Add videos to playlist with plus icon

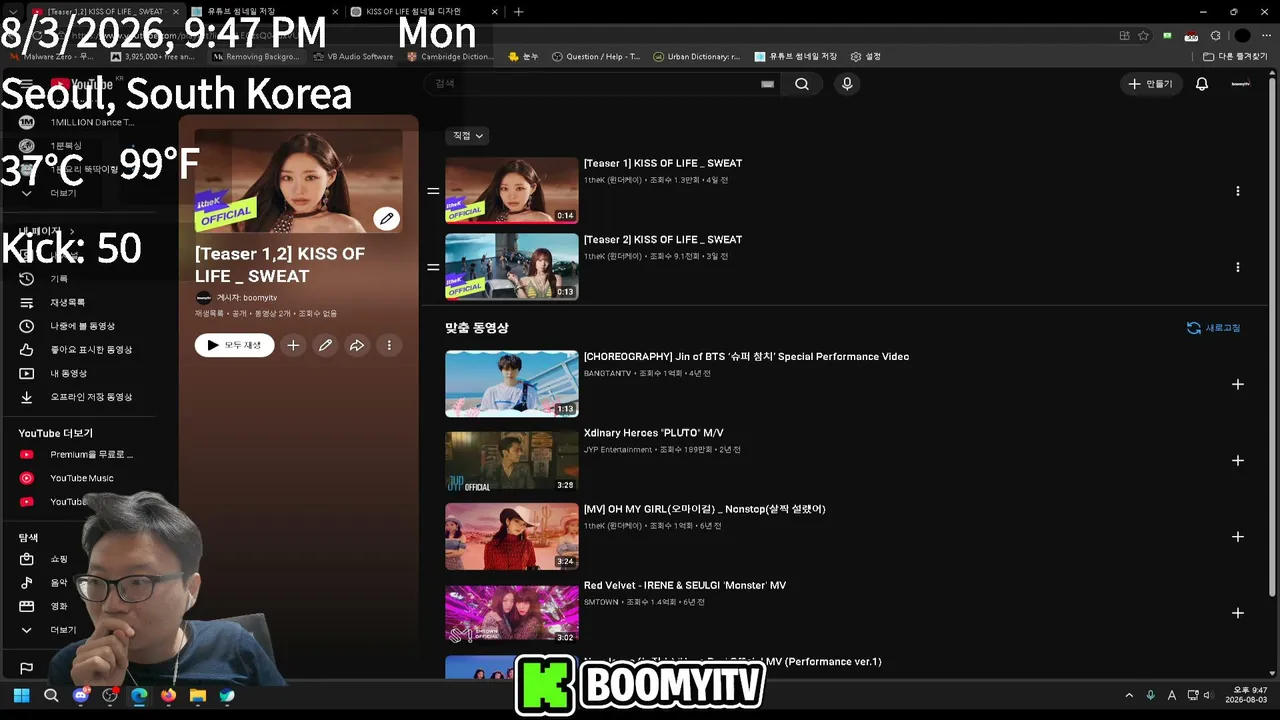point(293,345)
